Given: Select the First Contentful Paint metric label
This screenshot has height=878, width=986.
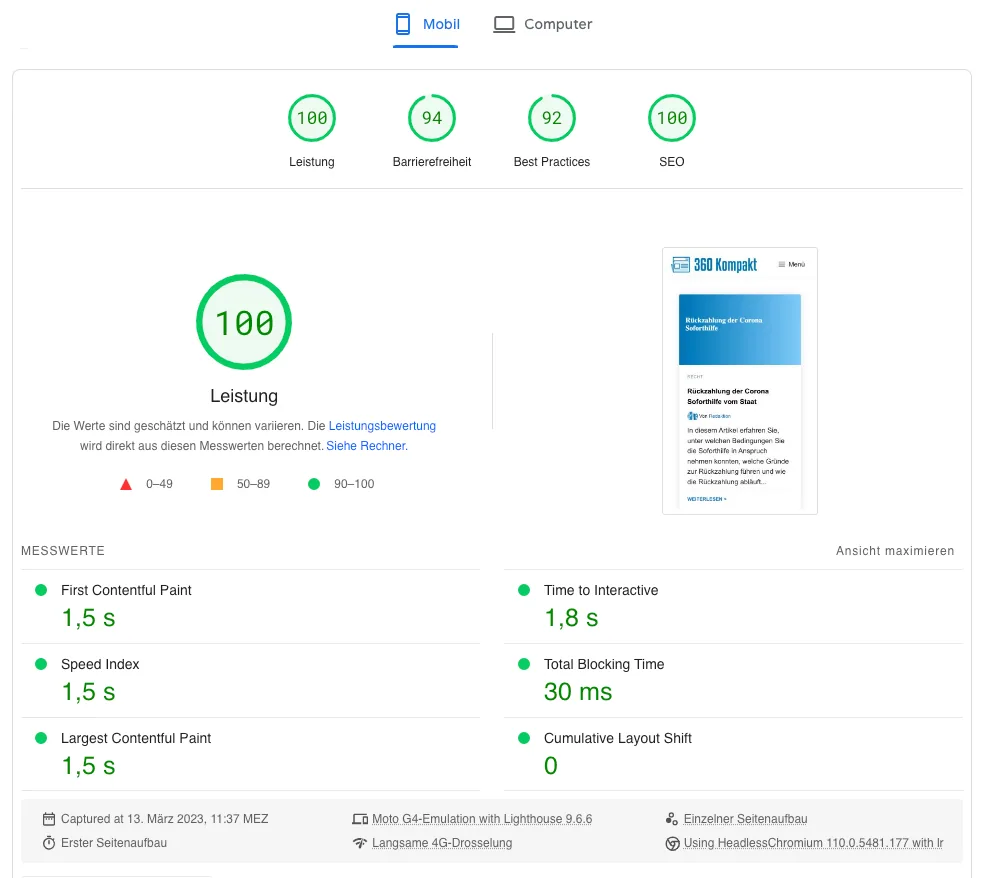Looking at the screenshot, I should point(126,591).
